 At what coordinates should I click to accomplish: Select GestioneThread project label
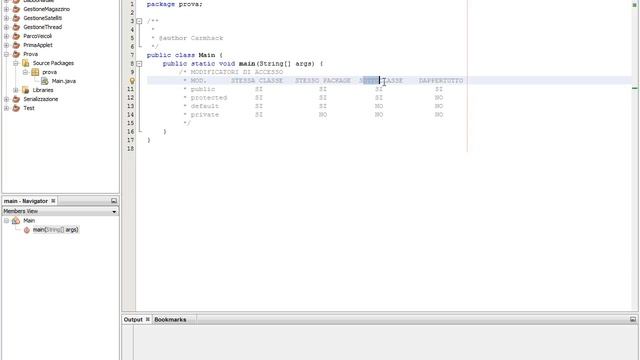[43, 27]
